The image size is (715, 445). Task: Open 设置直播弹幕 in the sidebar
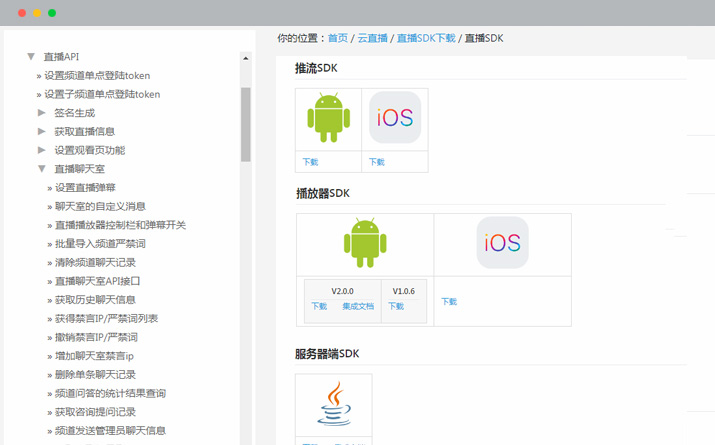tap(85, 188)
